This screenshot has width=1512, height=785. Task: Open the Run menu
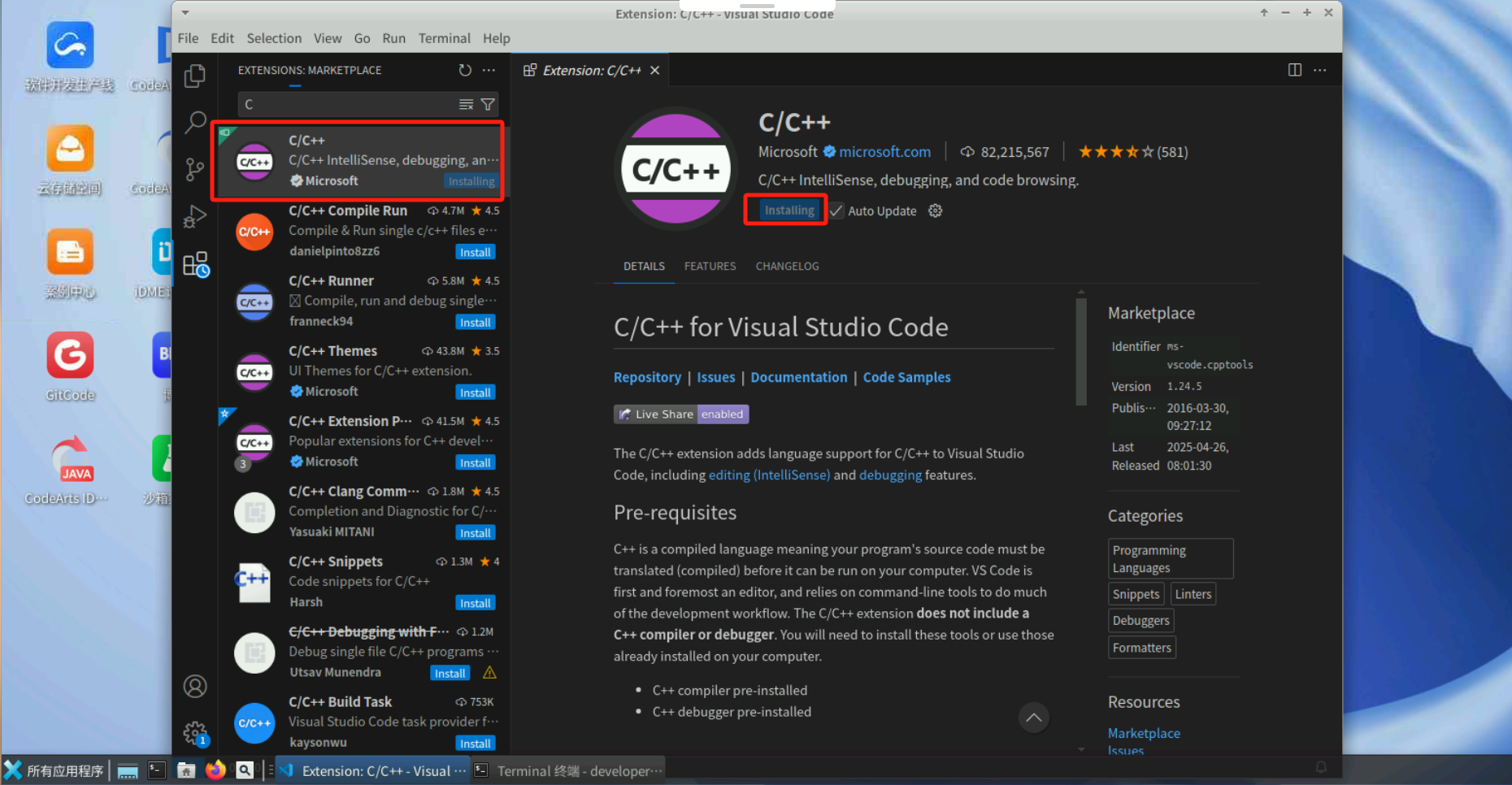(x=393, y=38)
